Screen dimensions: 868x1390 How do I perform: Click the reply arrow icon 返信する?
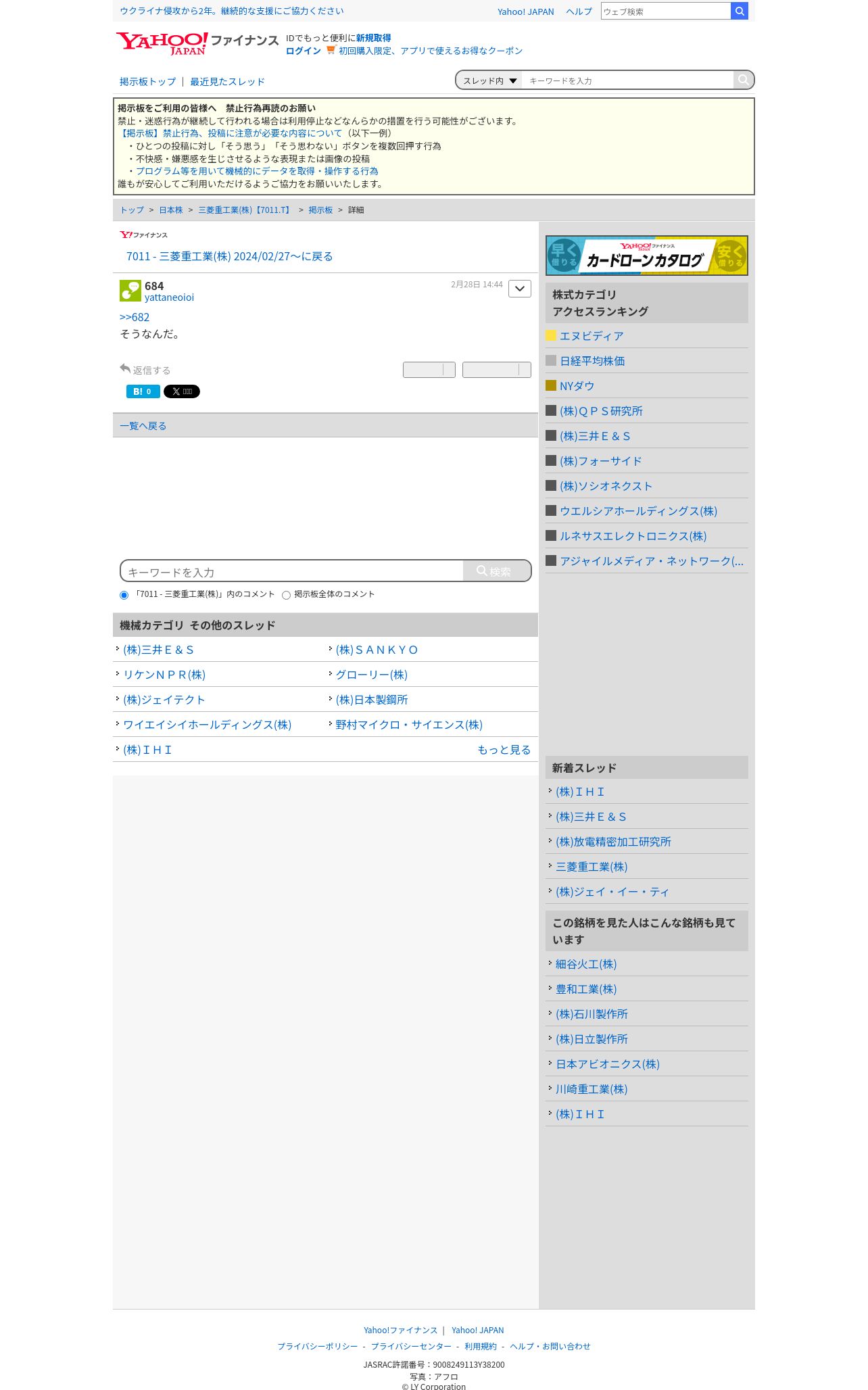click(x=125, y=368)
